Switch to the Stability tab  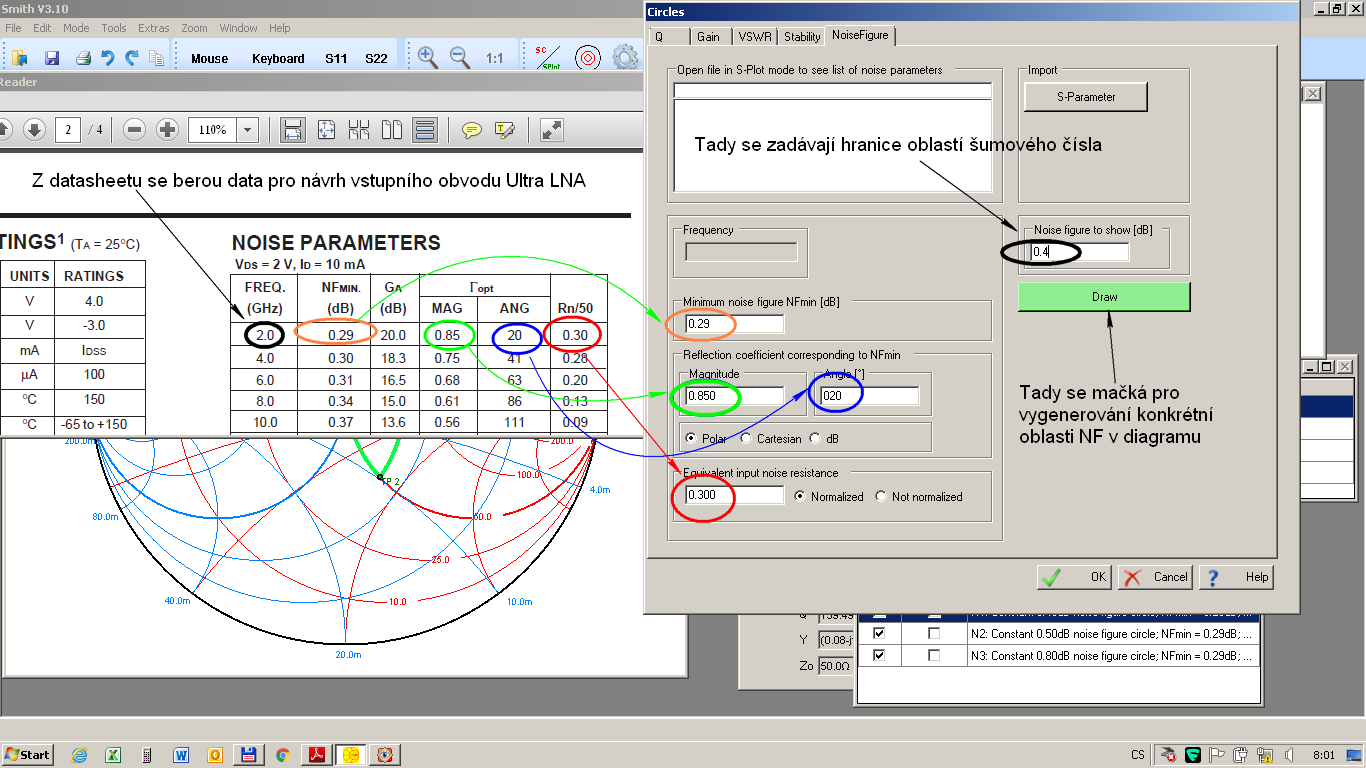[802, 37]
